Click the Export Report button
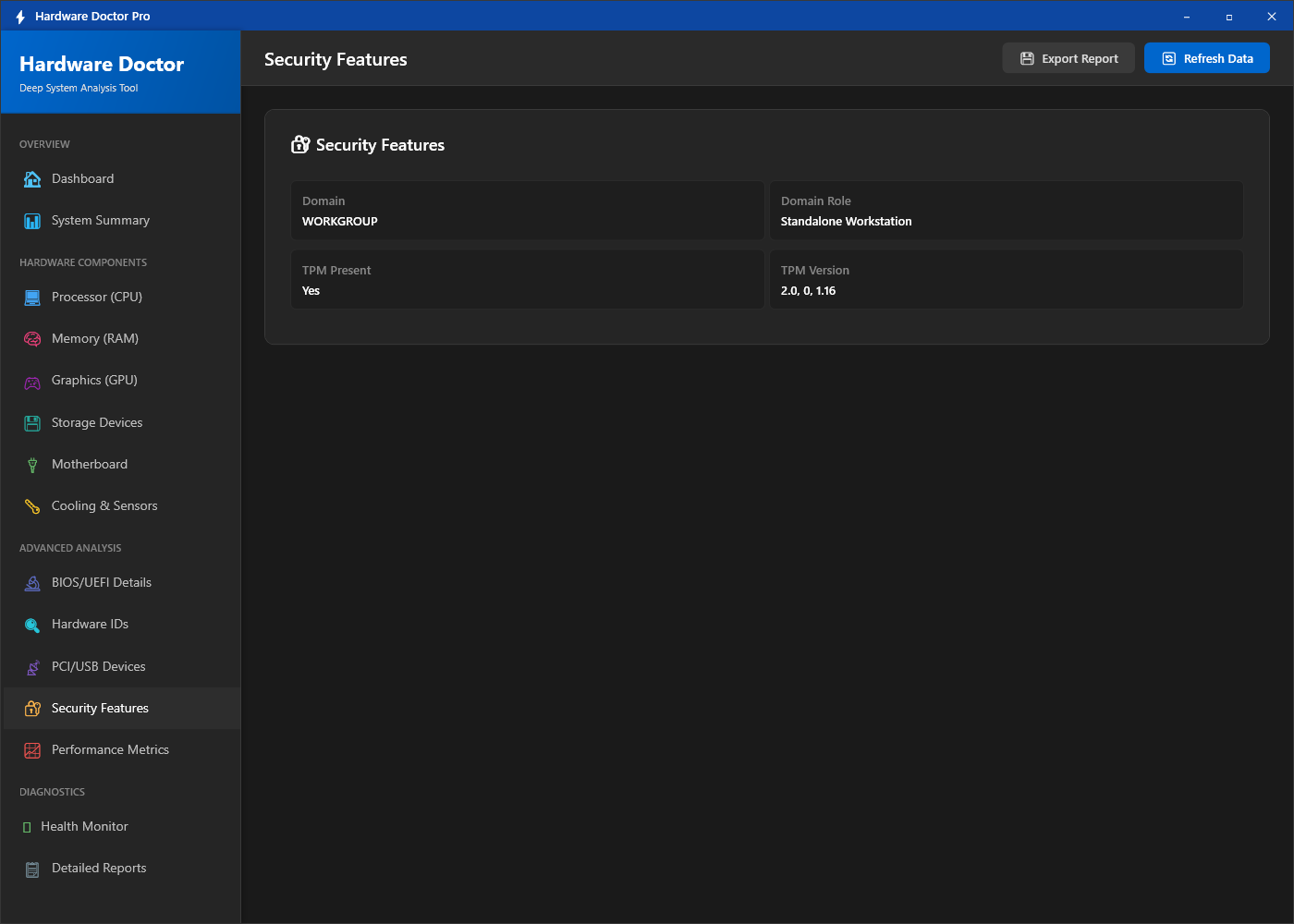The image size is (1294, 924). pos(1068,58)
